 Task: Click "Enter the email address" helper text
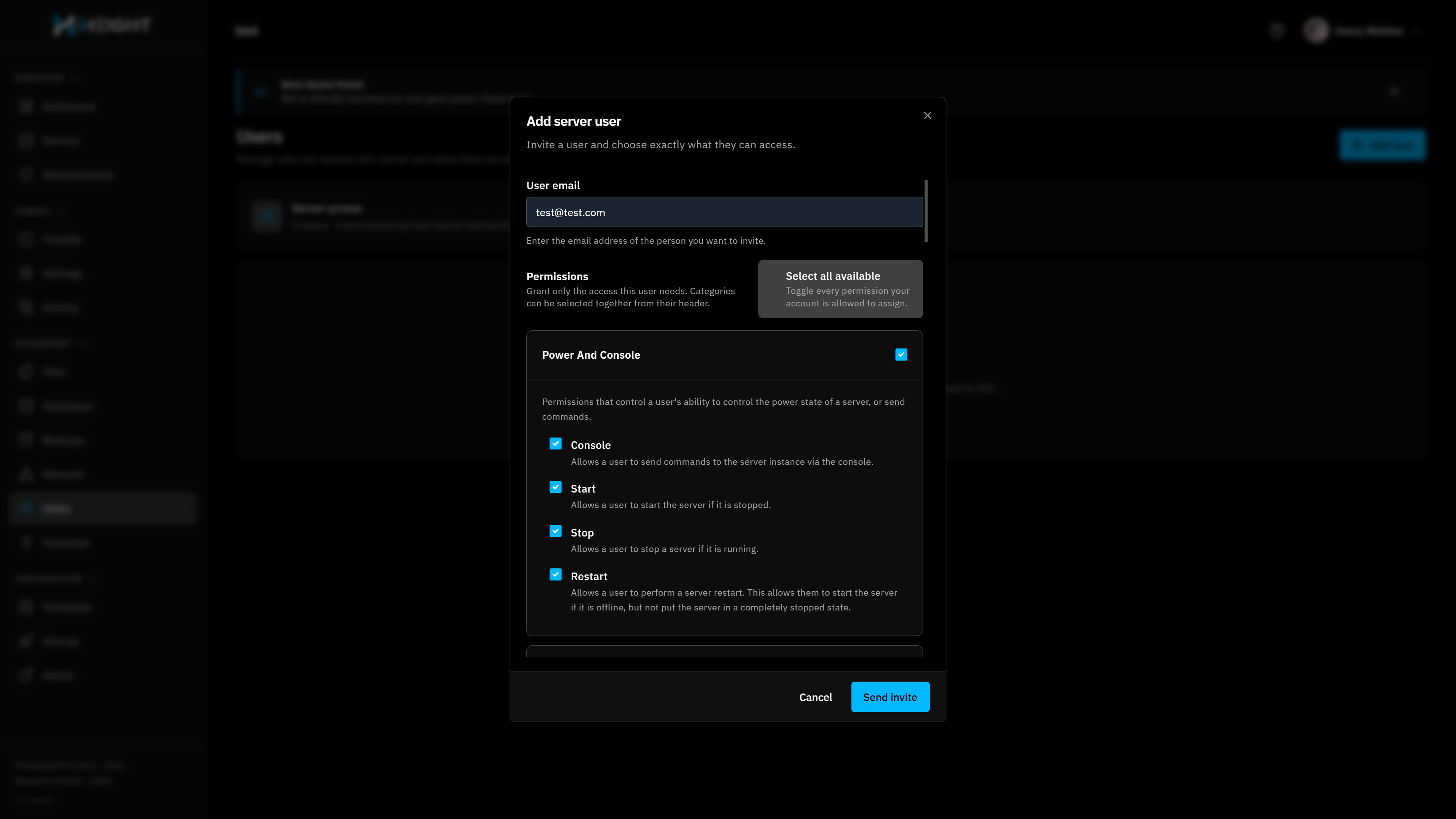coord(646,241)
